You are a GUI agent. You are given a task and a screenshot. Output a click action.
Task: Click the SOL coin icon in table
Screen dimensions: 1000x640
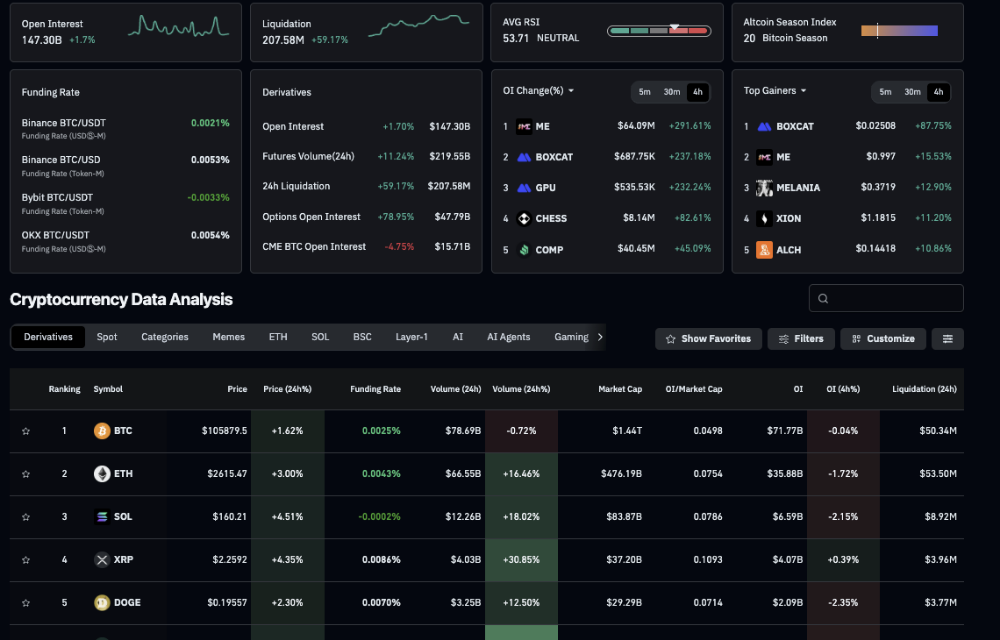tap(102, 516)
